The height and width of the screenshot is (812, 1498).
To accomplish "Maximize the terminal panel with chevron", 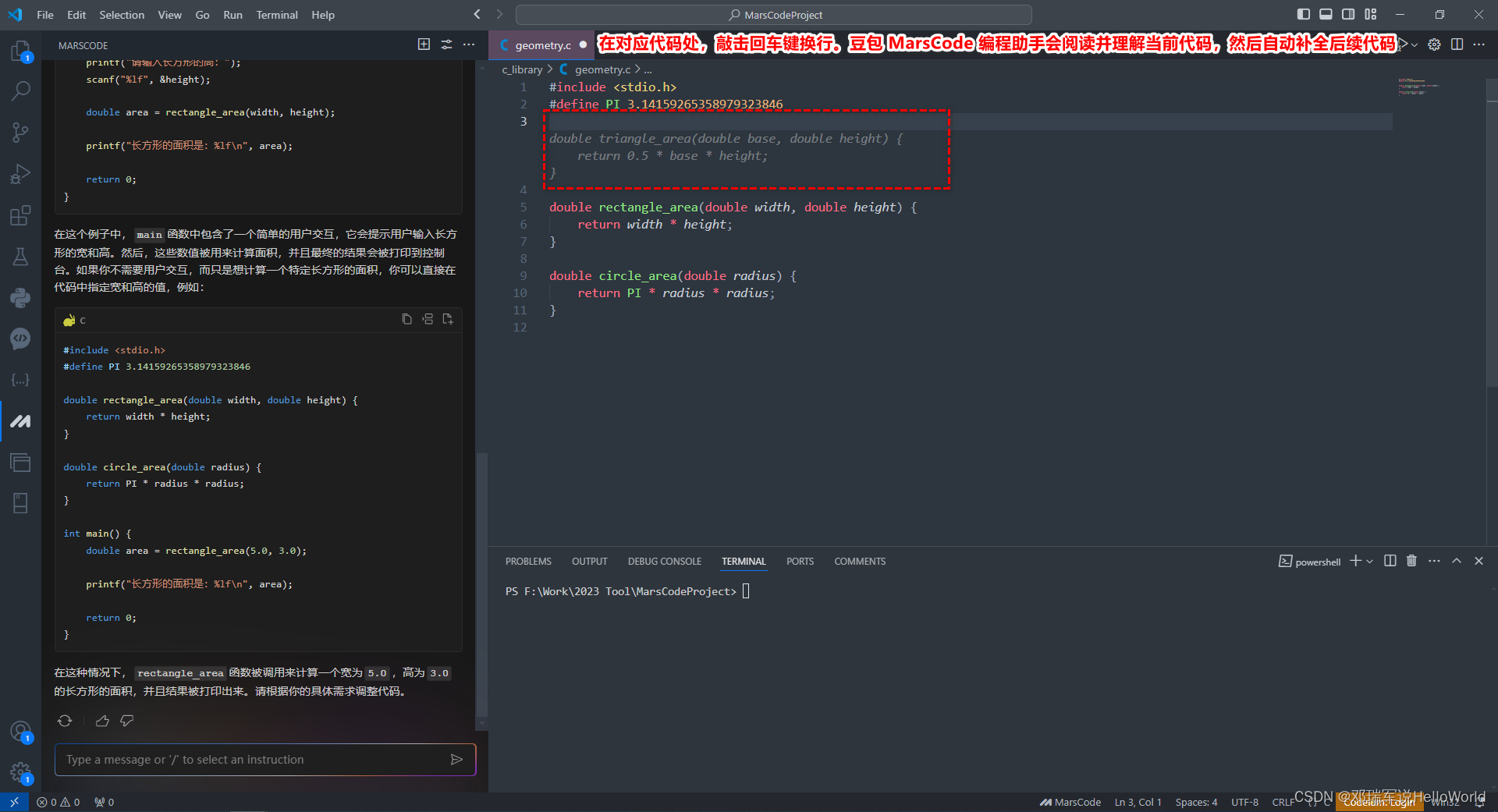I will (1457, 561).
